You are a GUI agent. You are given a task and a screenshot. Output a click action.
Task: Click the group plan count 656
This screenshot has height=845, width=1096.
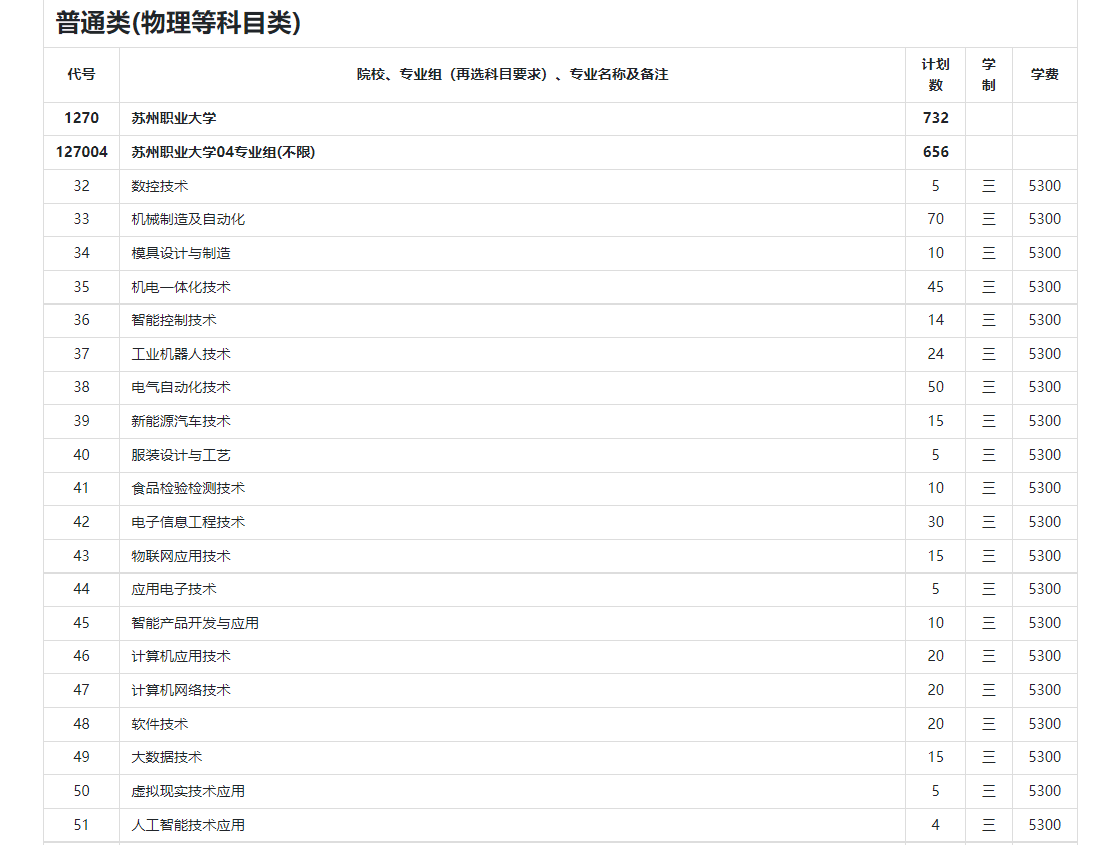click(935, 152)
